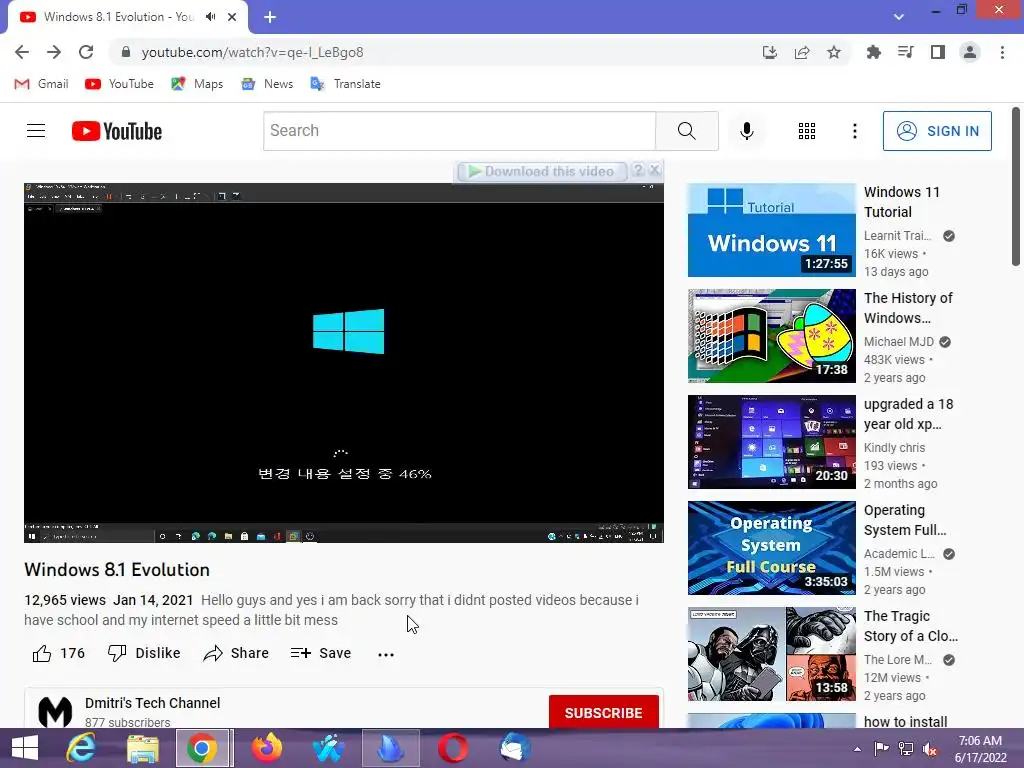Click the magnifier search button
The width and height of the screenshot is (1024, 768).
point(686,131)
